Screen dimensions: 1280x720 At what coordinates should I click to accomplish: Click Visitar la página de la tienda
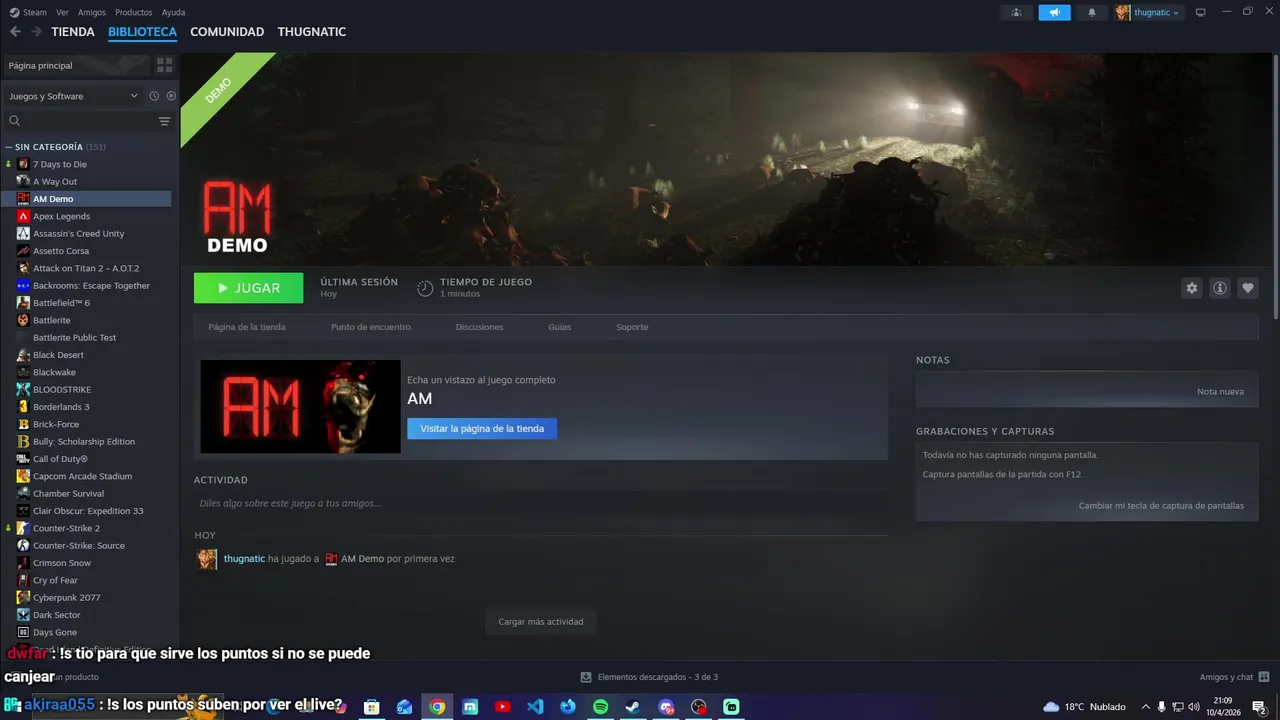click(482, 428)
